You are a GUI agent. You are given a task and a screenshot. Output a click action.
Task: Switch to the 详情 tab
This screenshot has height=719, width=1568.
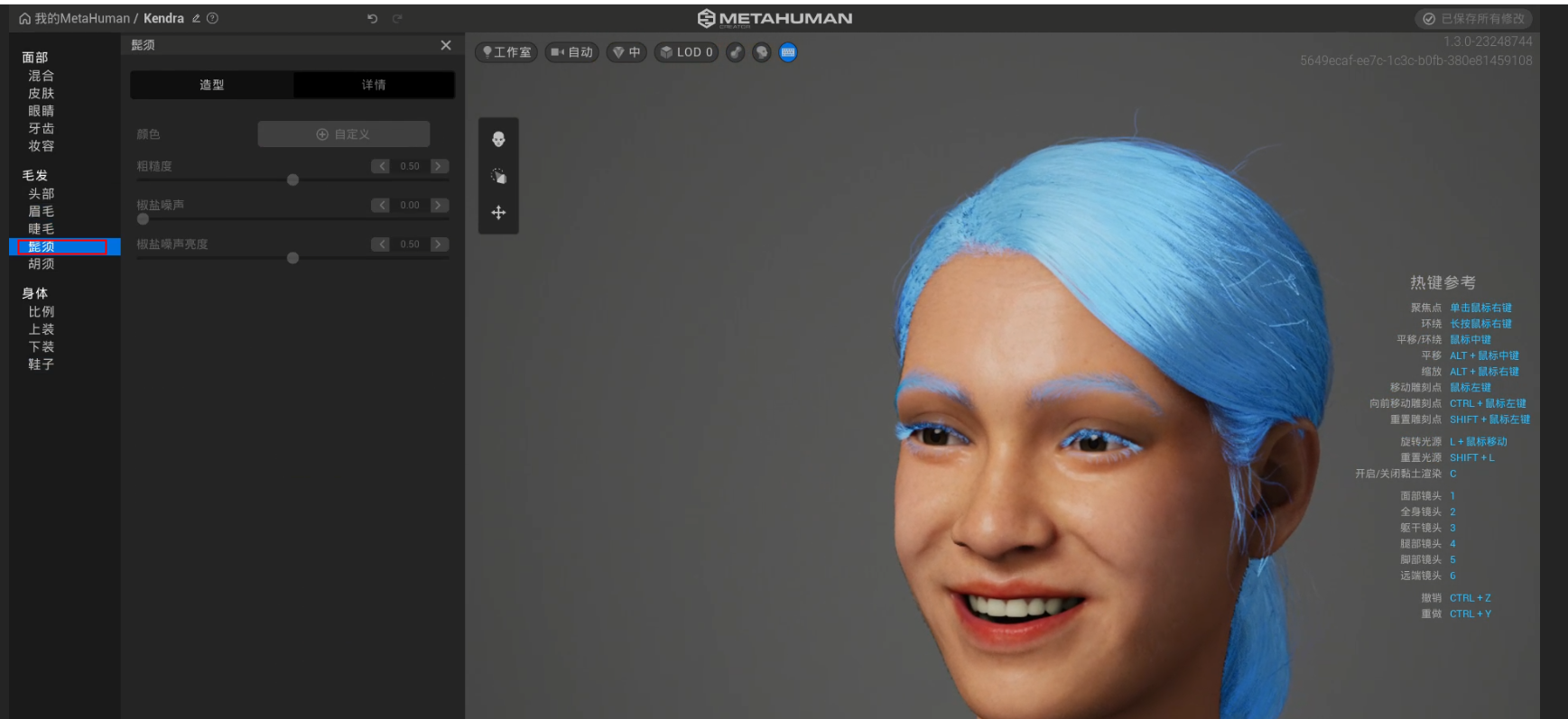pos(374,85)
